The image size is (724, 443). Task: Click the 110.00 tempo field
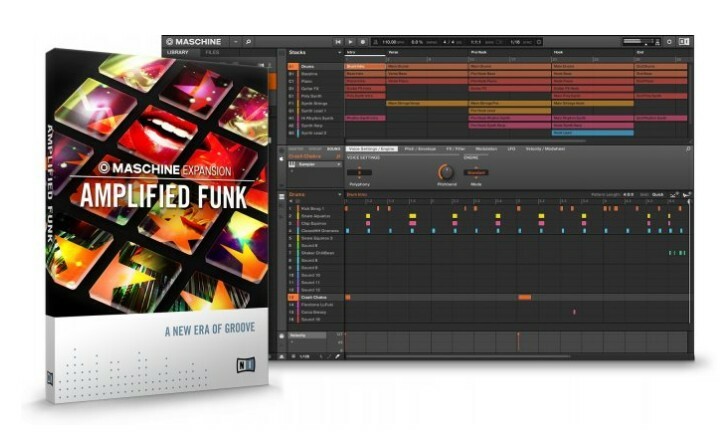pyautogui.click(x=390, y=42)
